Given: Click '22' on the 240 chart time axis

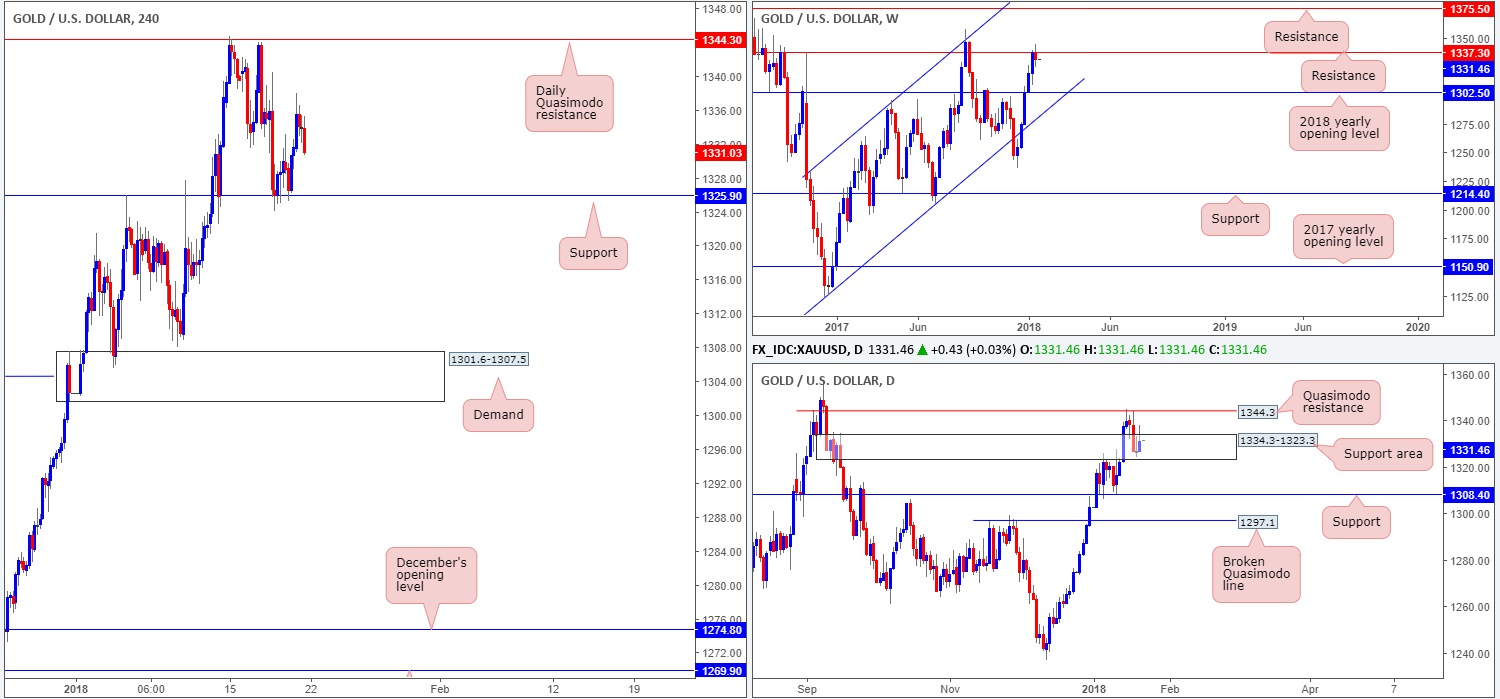Looking at the screenshot, I should click(x=311, y=689).
